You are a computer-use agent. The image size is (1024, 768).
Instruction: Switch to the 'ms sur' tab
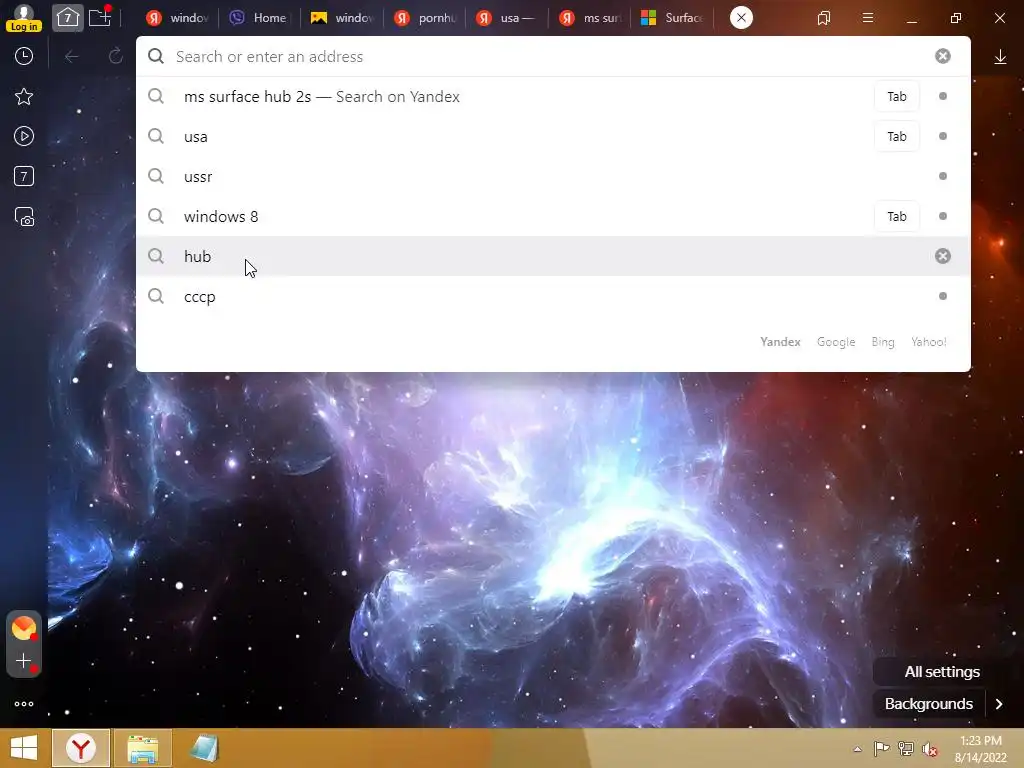tap(590, 18)
